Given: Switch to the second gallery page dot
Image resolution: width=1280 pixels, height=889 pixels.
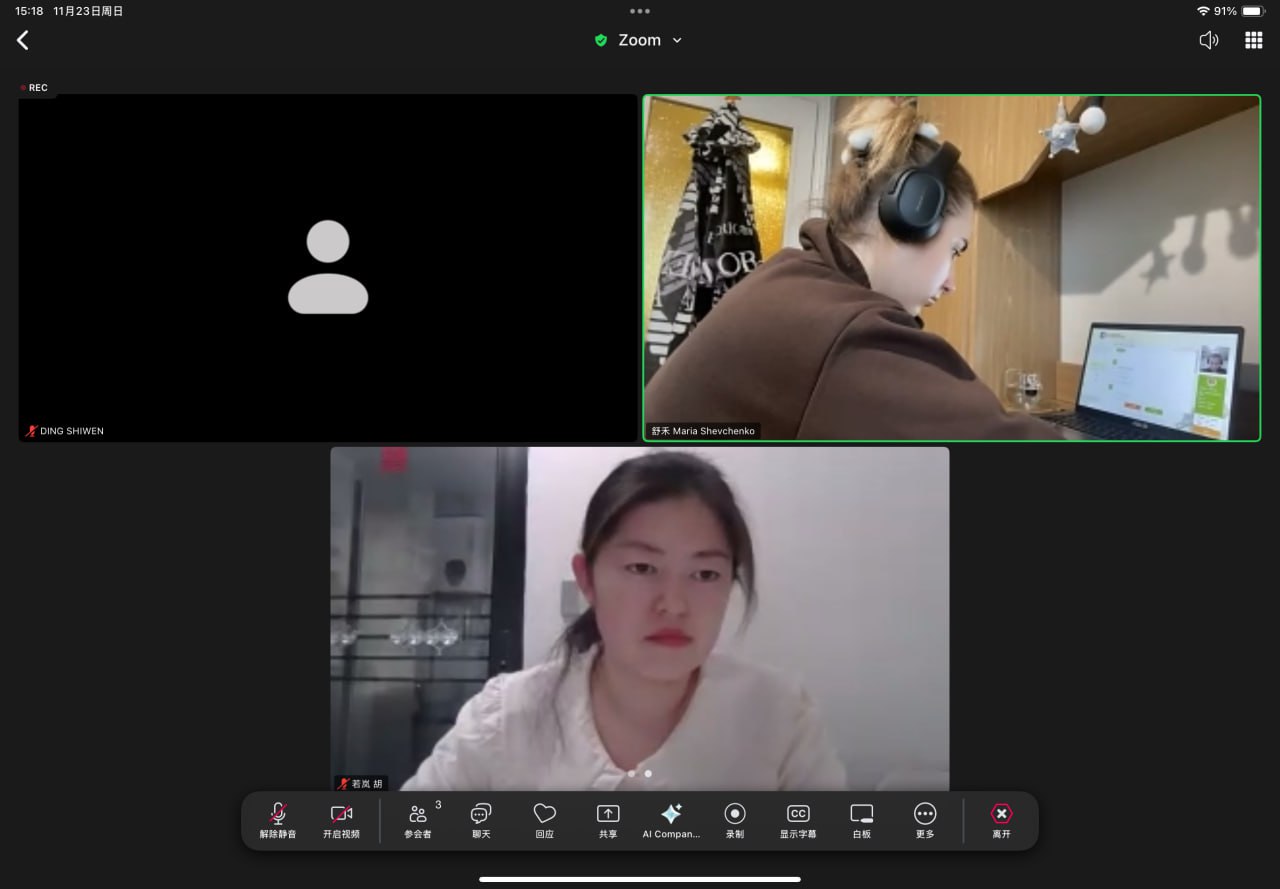Looking at the screenshot, I should [648, 773].
